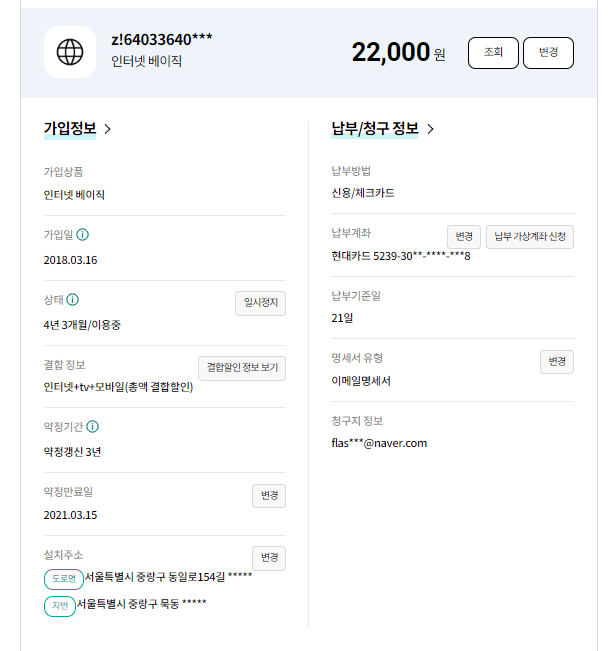This screenshot has width=610, height=651.
Task: Click the service ID z!64033640***
Action: click(162, 39)
